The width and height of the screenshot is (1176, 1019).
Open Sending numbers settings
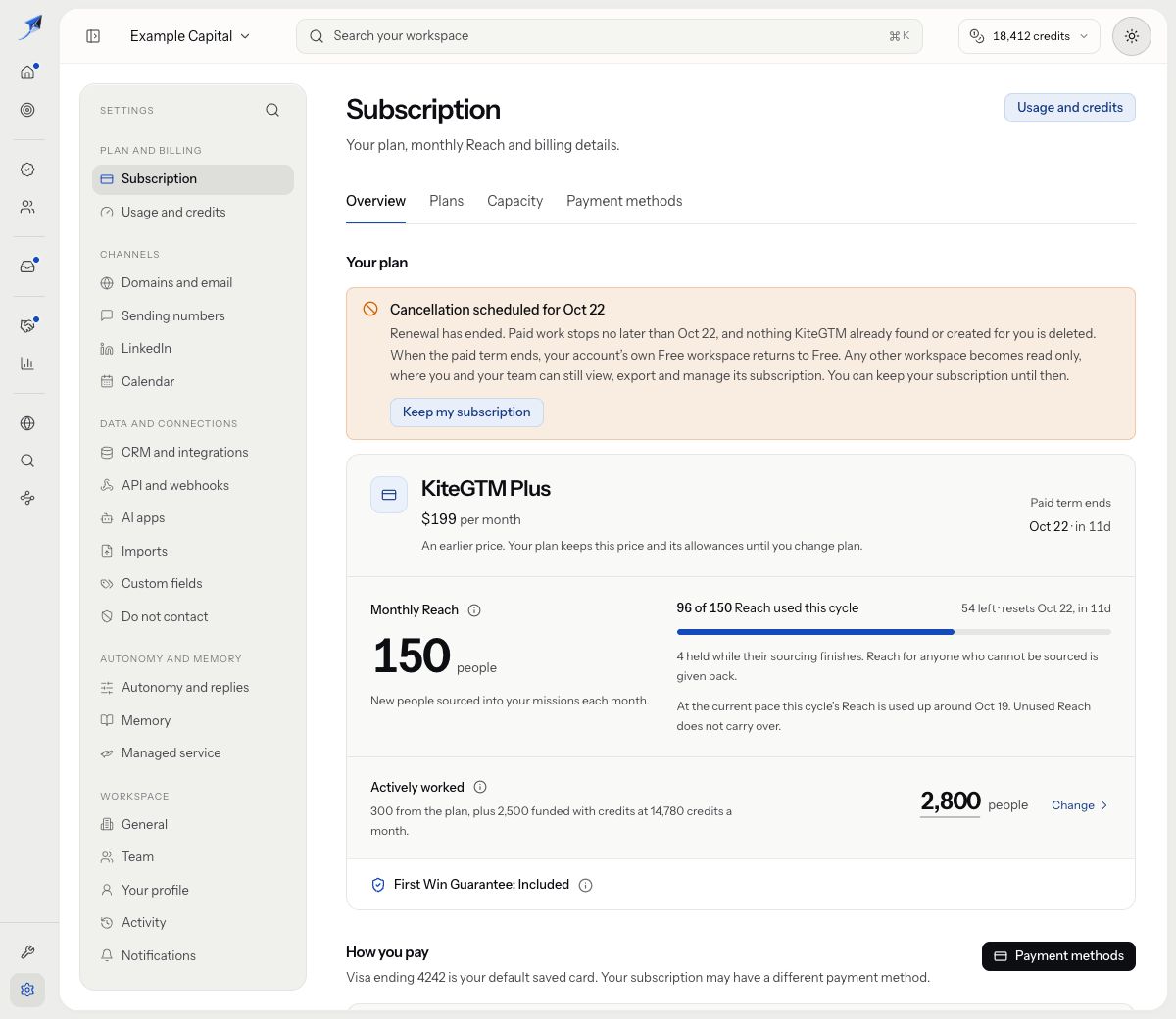pos(193,316)
